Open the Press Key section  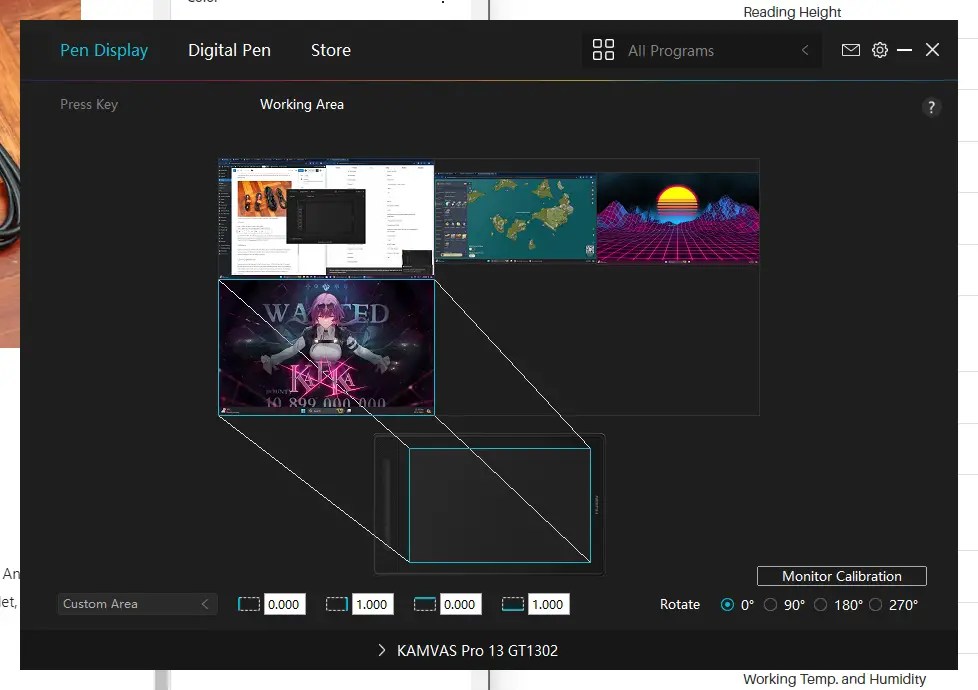tap(89, 104)
